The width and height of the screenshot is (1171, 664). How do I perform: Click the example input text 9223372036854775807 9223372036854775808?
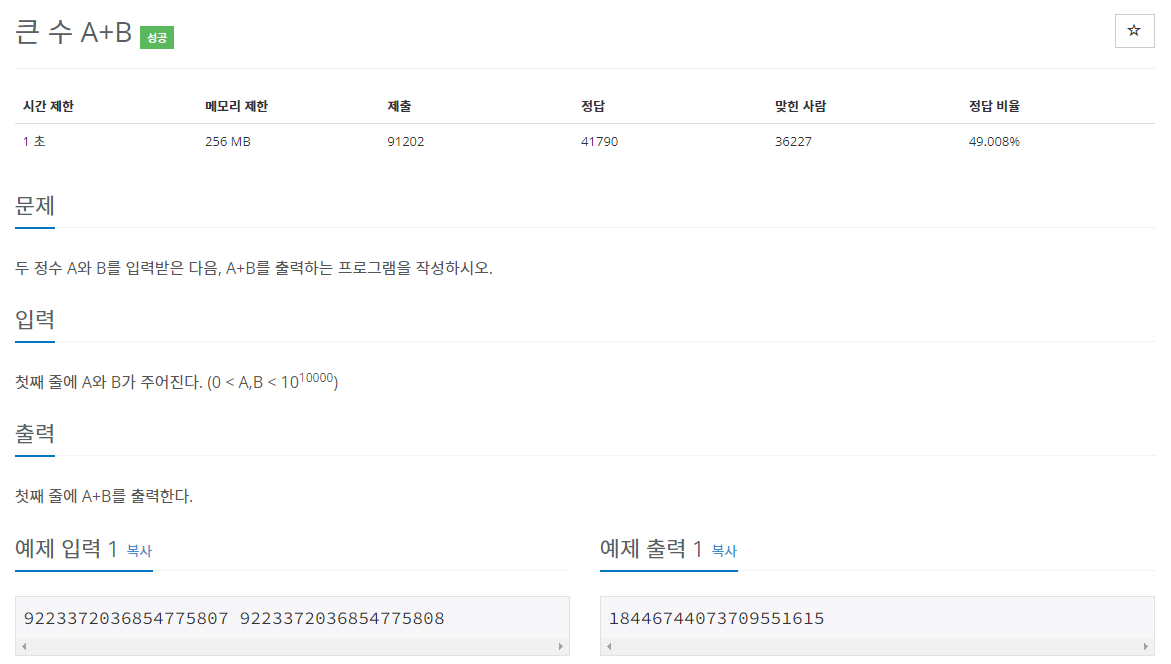click(234, 618)
